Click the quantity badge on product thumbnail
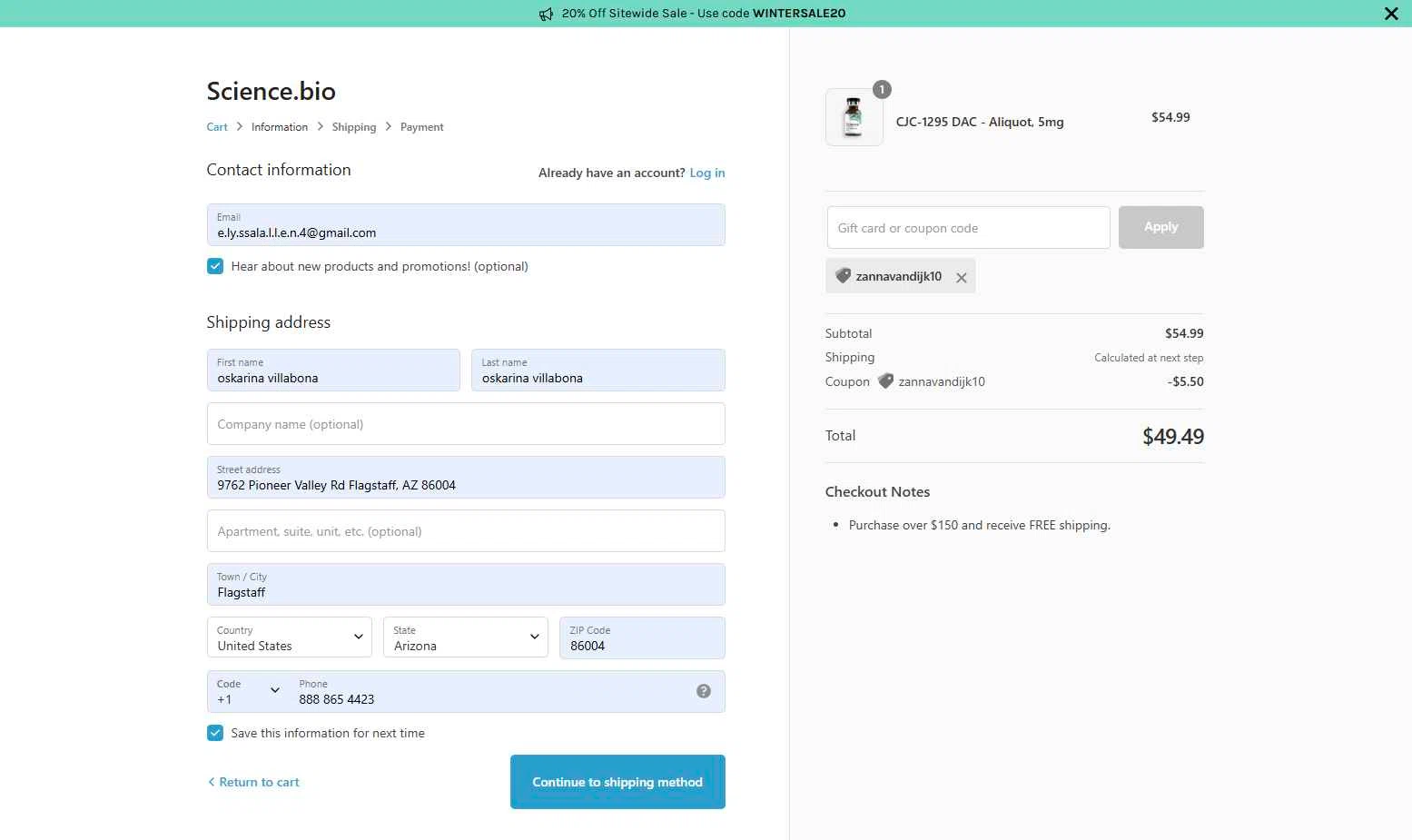Image resolution: width=1412 pixels, height=840 pixels. [882, 89]
